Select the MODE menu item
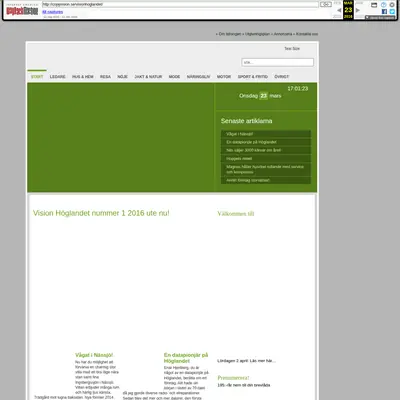The height and width of the screenshot is (400, 400). (x=174, y=77)
